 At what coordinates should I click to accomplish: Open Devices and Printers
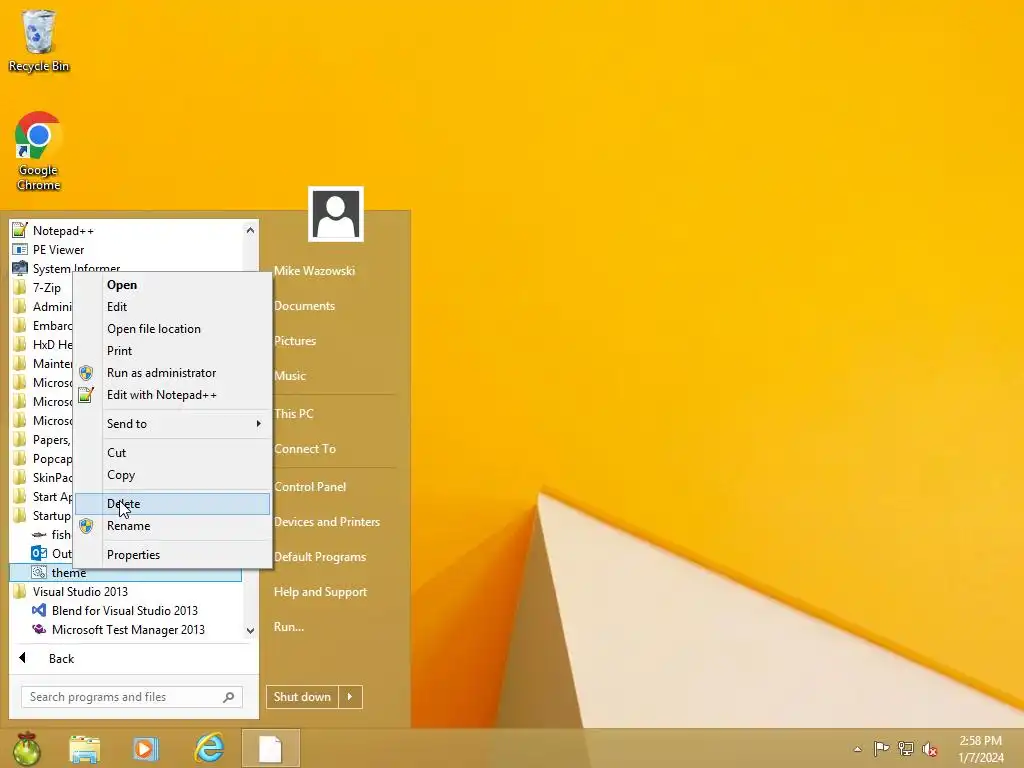tap(327, 522)
